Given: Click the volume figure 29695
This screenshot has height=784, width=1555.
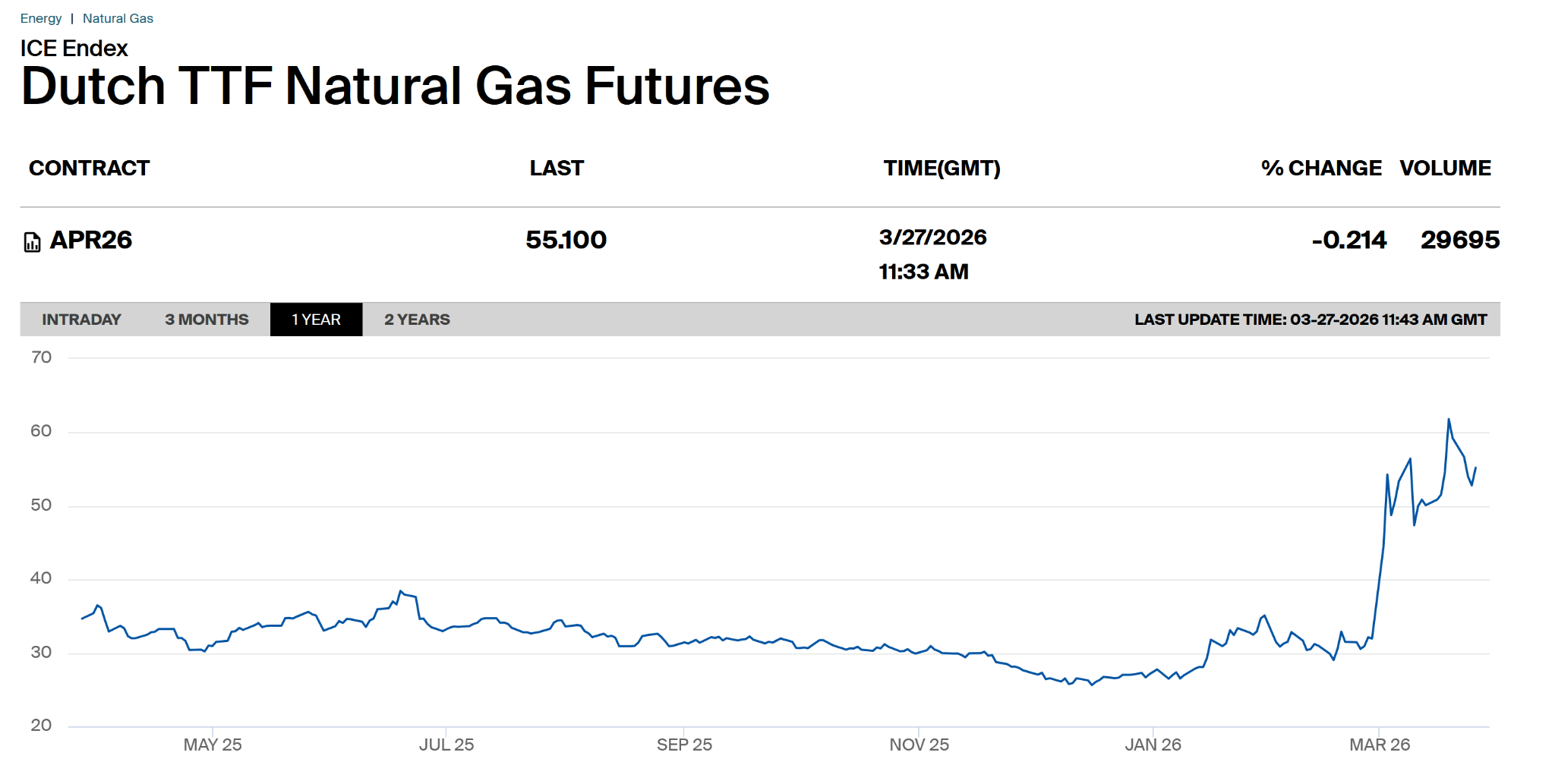Looking at the screenshot, I should click(x=1459, y=240).
